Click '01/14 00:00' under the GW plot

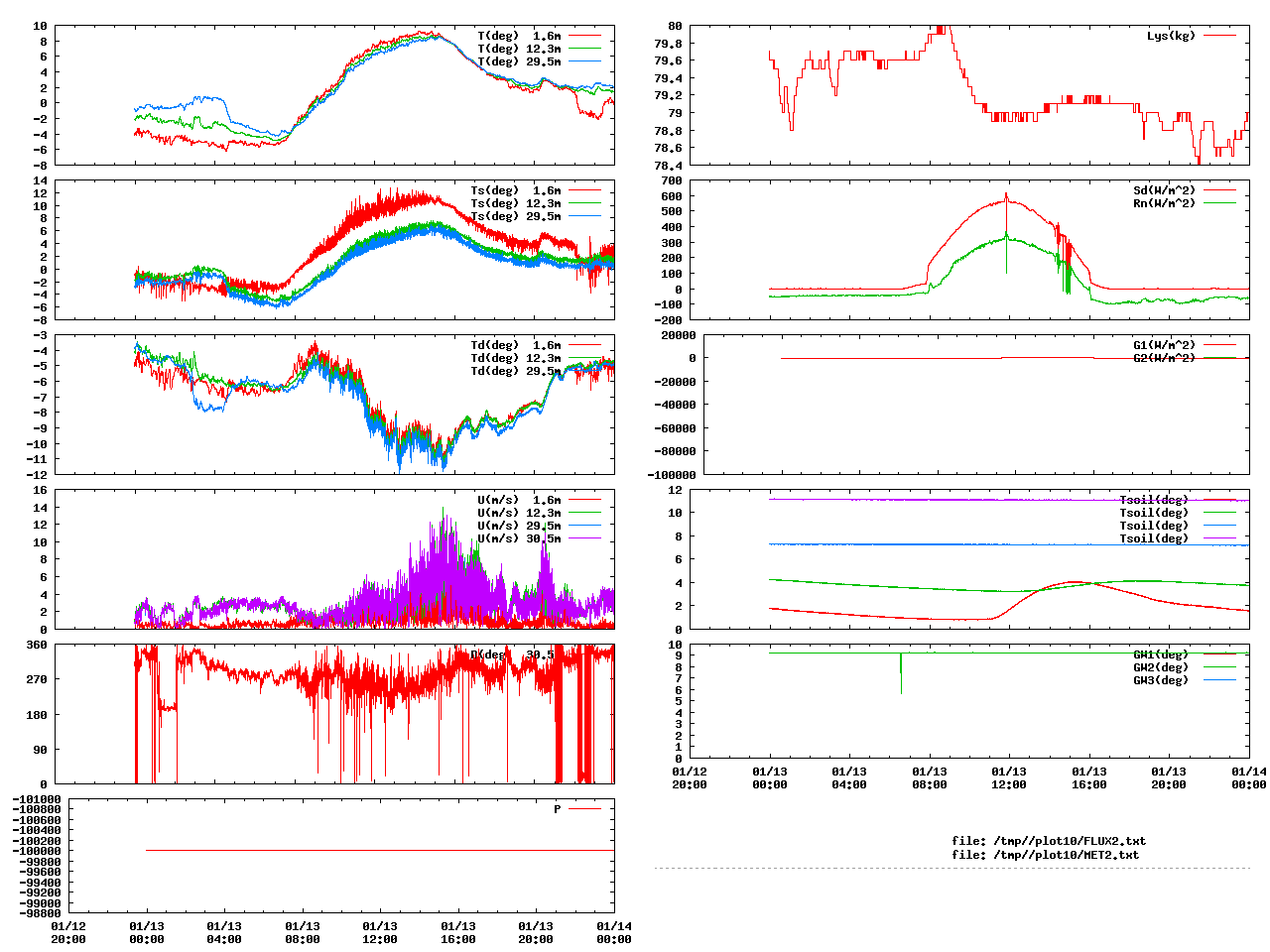[x=1248, y=777]
